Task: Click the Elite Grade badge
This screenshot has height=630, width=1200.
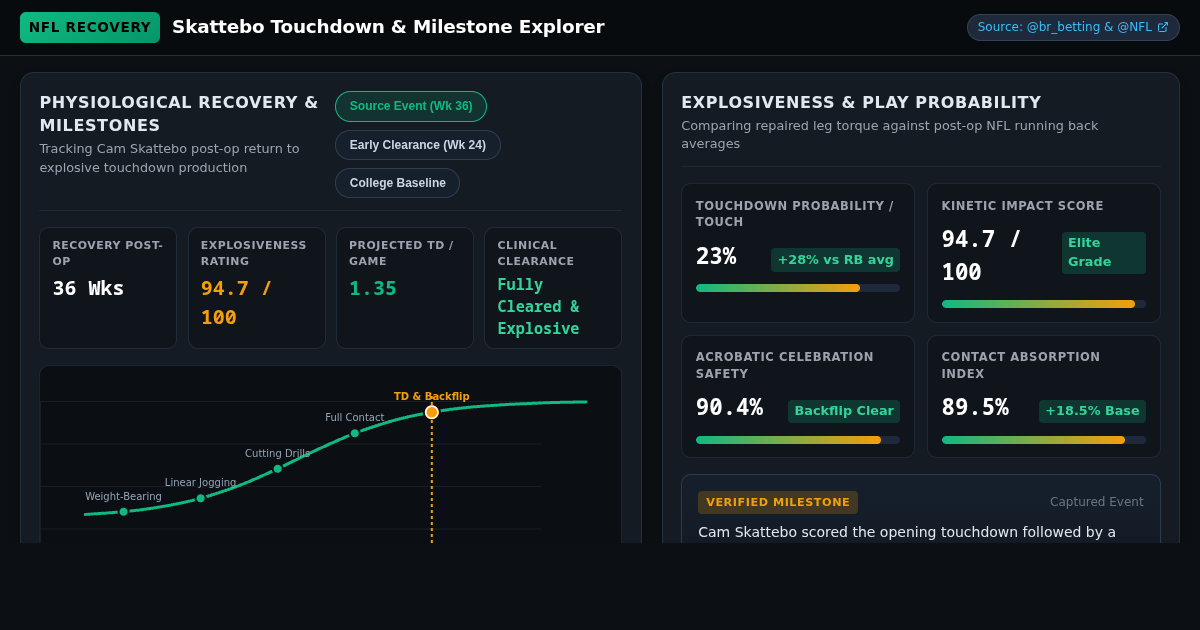Action: coord(1104,253)
